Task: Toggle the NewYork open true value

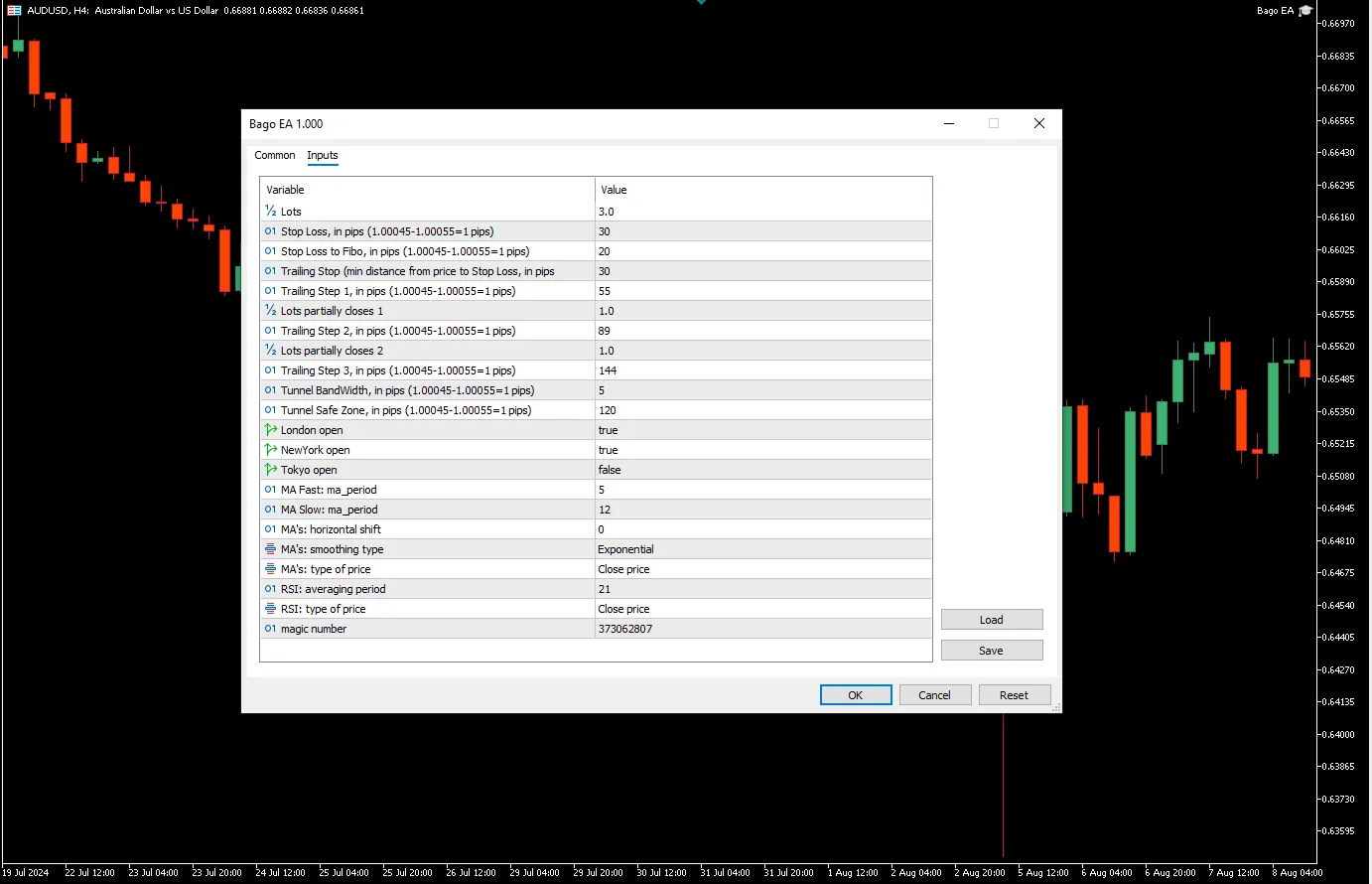Action: [762, 450]
